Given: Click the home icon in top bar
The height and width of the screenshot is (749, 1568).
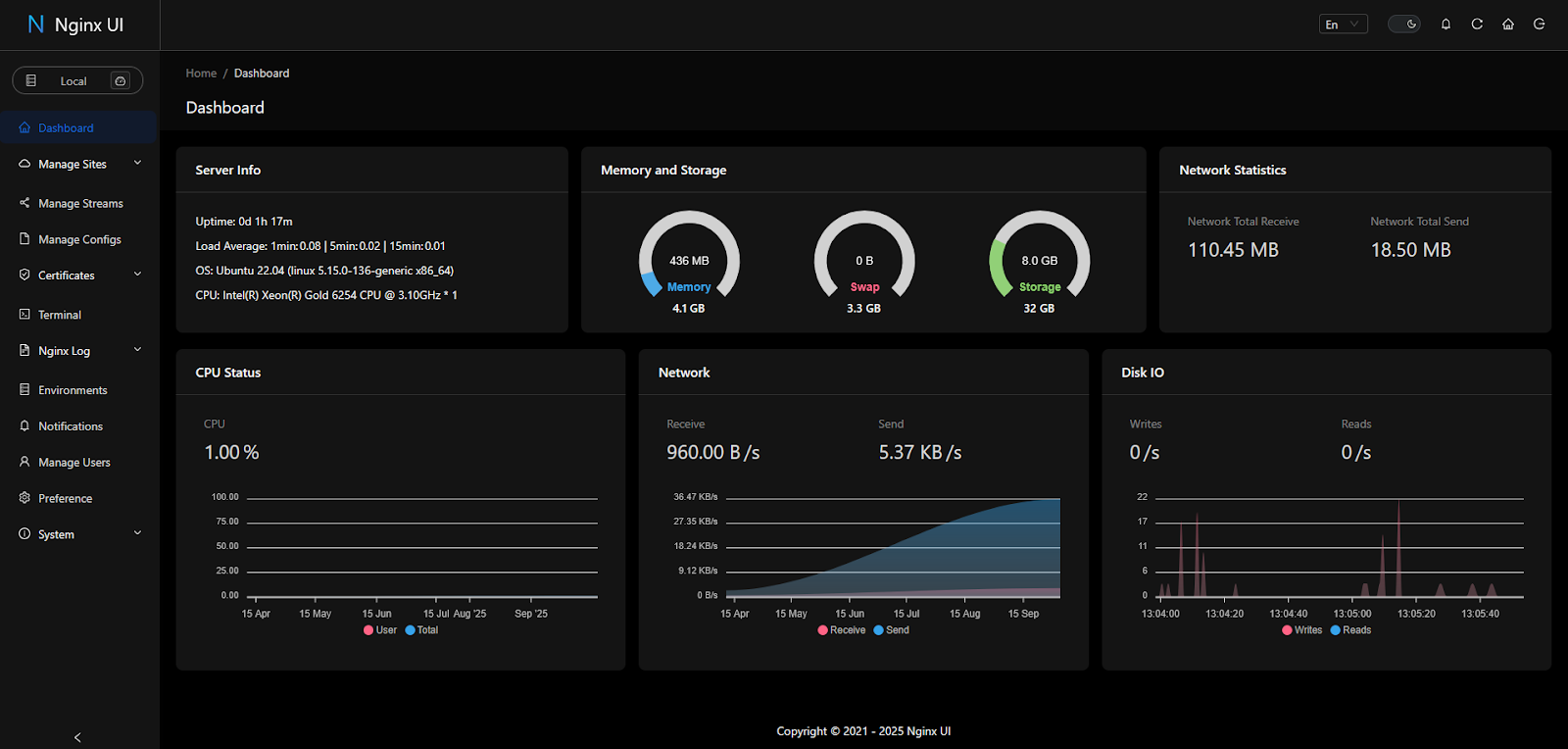Looking at the screenshot, I should pos(1508,25).
